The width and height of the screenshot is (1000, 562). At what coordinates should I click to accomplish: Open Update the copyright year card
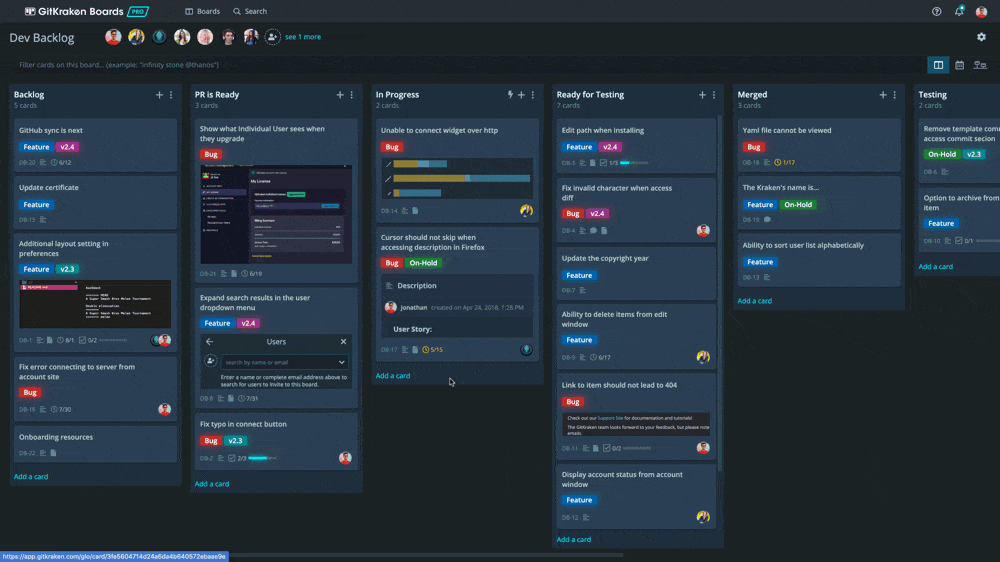pos(635,274)
